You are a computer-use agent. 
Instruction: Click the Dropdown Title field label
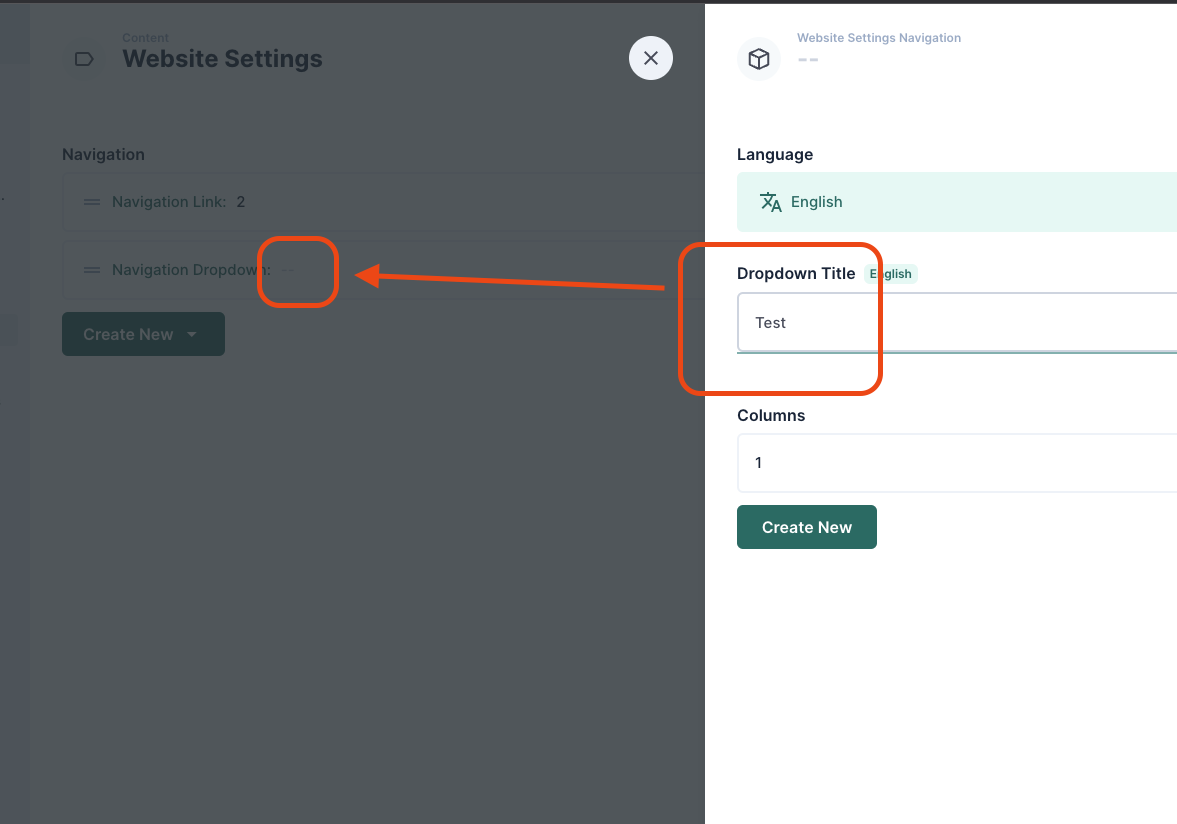click(x=796, y=273)
